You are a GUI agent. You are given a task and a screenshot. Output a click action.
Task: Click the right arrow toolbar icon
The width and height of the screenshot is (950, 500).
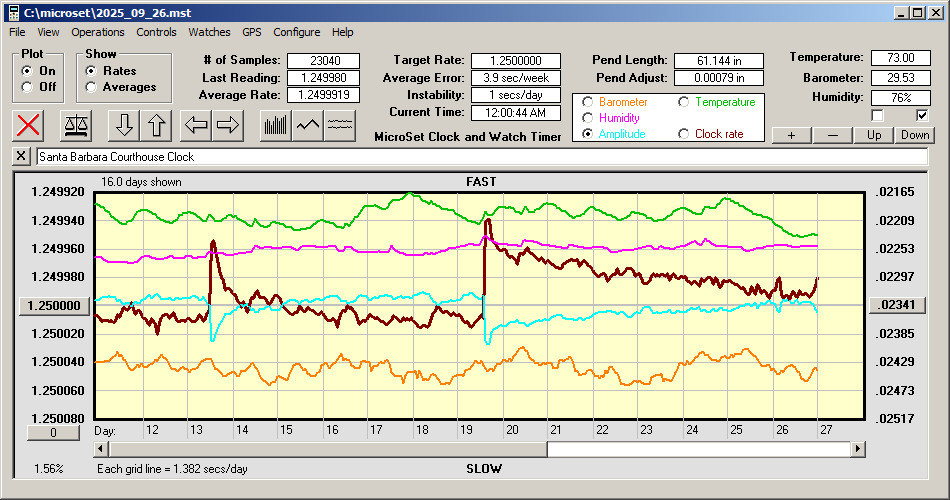(x=229, y=125)
